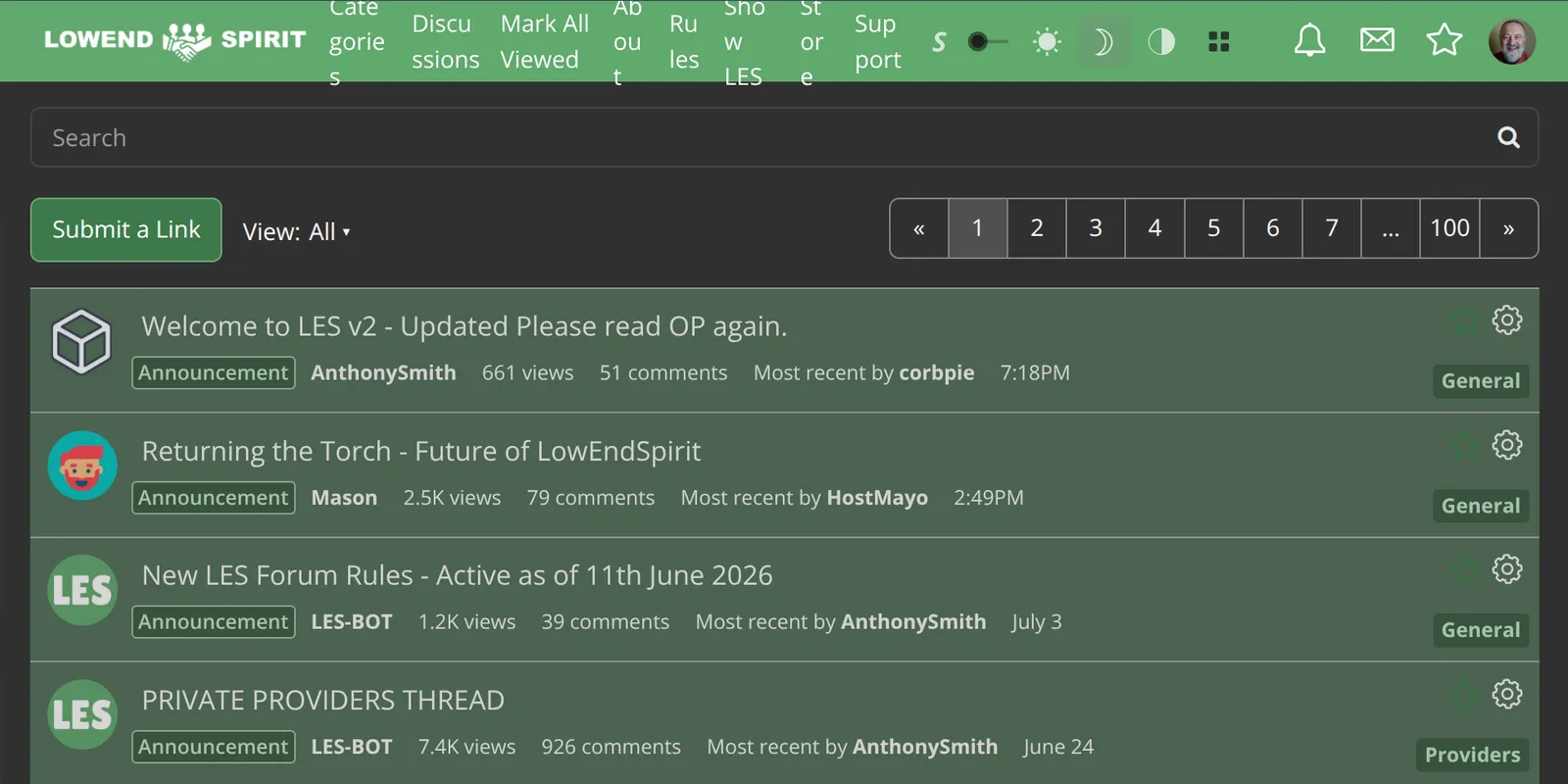Open options gear for PRIVATE PROVIDERS THREAD
1568x784 pixels.
(x=1507, y=695)
